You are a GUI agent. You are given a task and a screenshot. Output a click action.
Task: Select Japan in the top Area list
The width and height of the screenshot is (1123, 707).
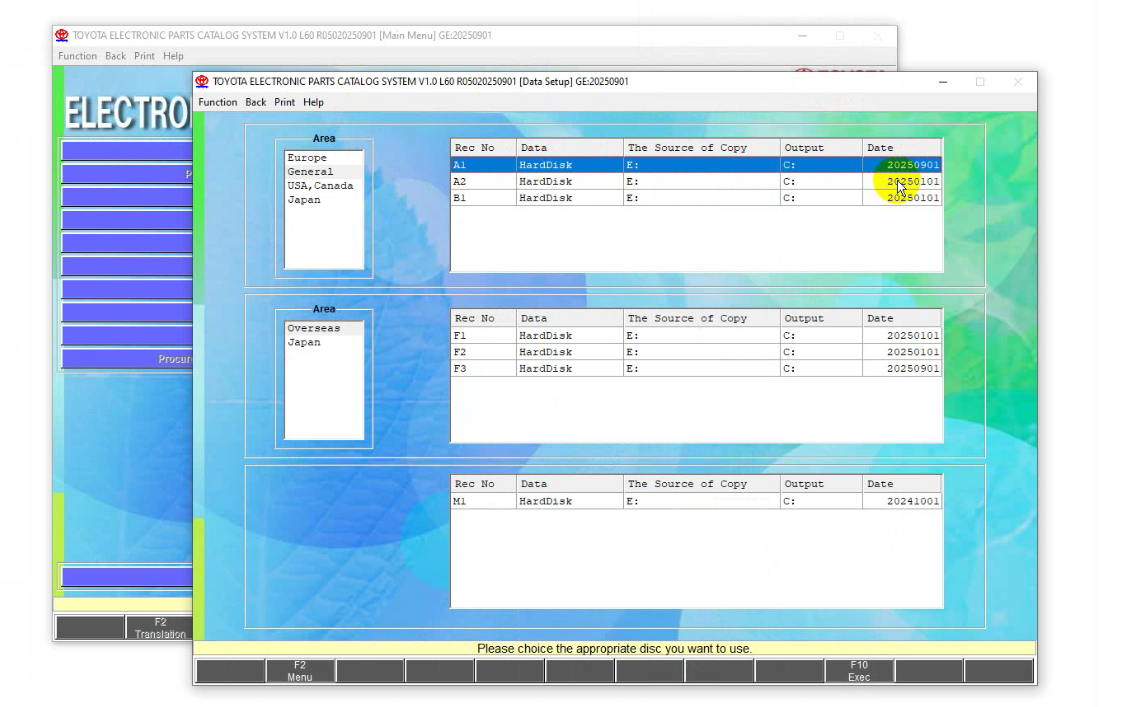coord(304,200)
